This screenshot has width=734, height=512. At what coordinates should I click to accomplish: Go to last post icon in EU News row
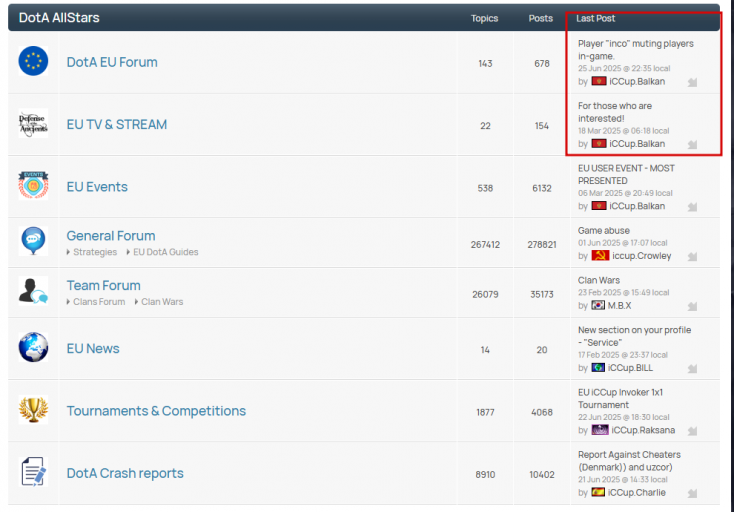pyautogui.click(x=692, y=369)
